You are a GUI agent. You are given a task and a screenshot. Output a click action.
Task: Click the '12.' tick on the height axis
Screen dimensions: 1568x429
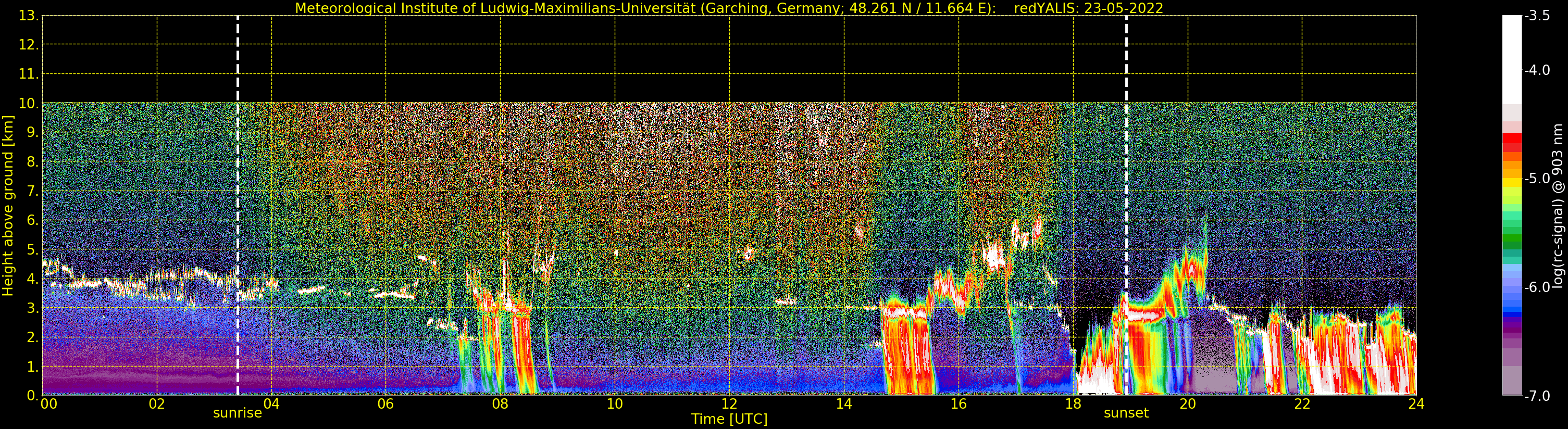pos(29,45)
